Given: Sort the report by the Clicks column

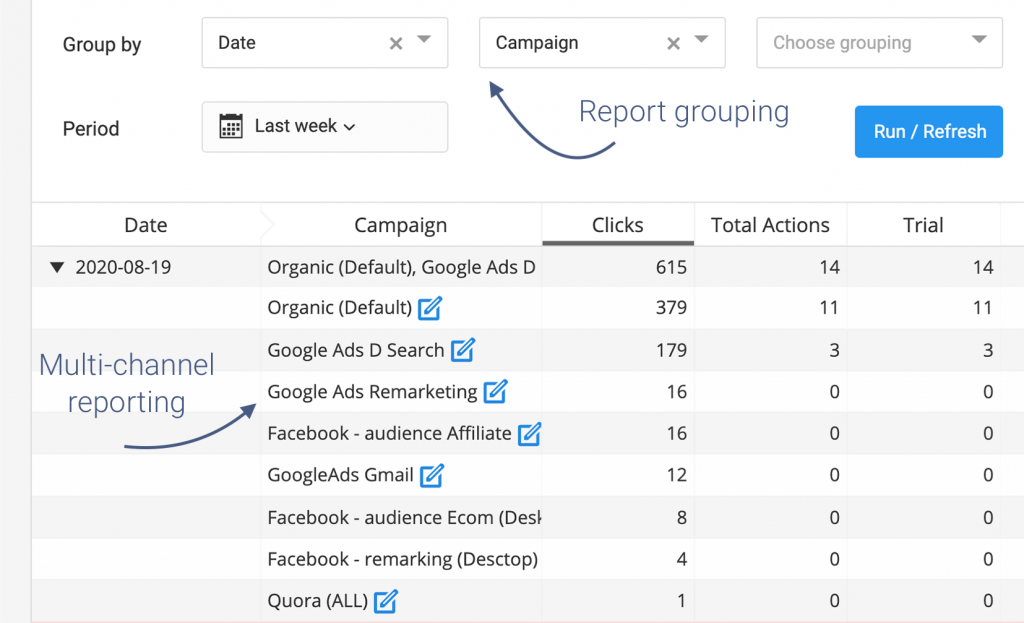Looking at the screenshot, I should coord(617,224).
